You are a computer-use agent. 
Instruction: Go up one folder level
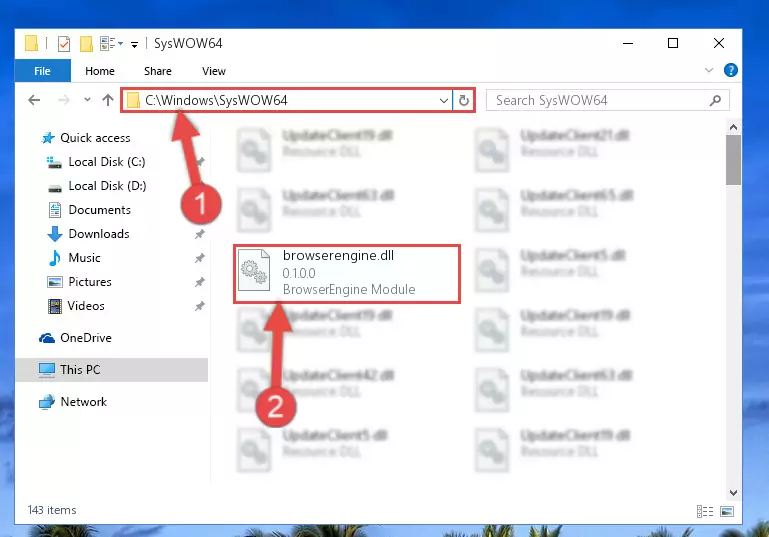pos(108,100)
